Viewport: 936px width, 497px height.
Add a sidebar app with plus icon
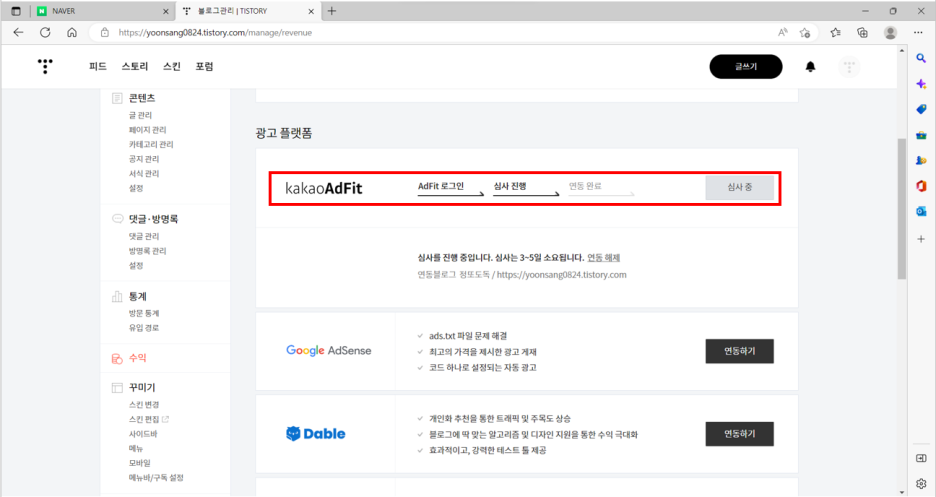click(921, 239)
